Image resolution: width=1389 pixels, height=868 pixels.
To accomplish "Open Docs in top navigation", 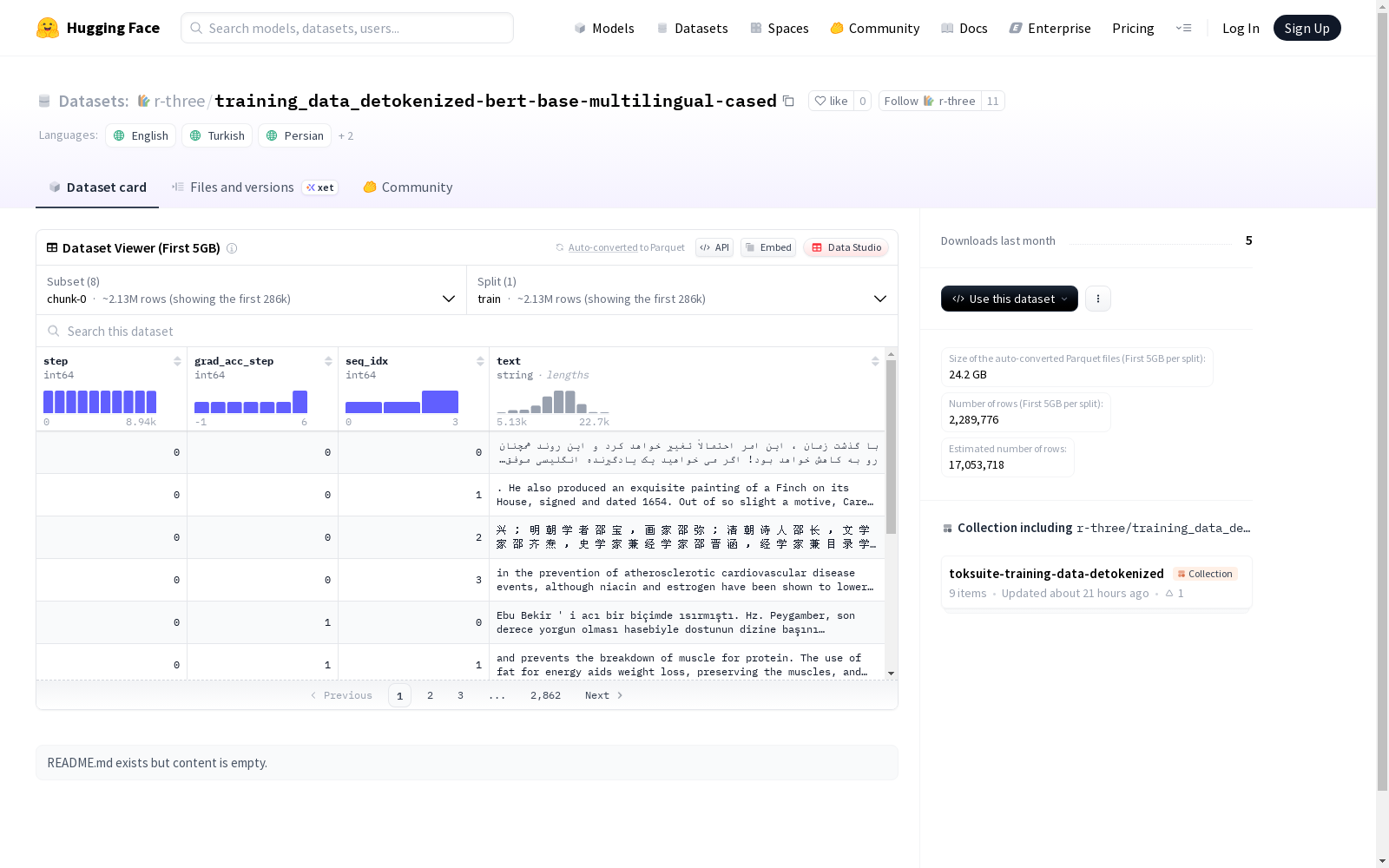I will (x=964, y=28).
